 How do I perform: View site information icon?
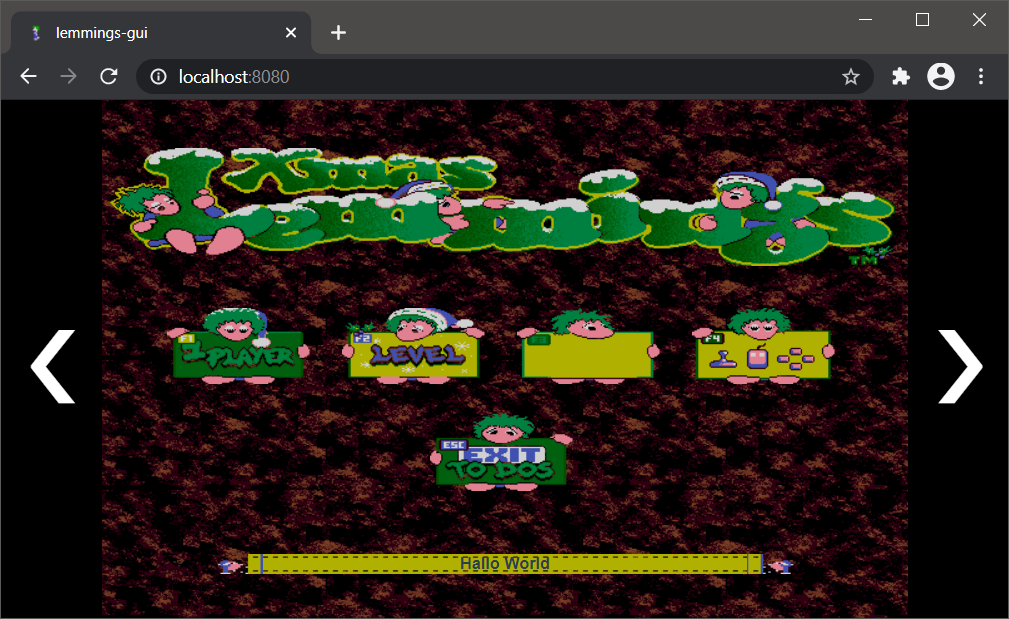[158, 77]
